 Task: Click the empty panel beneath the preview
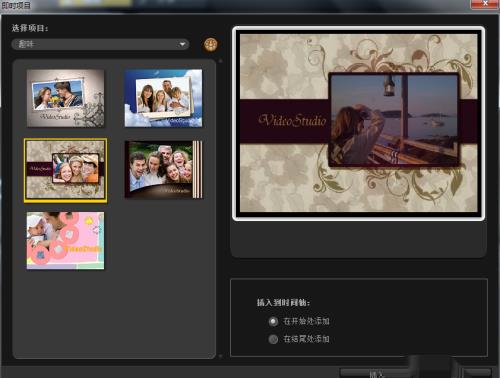point(359,239)
